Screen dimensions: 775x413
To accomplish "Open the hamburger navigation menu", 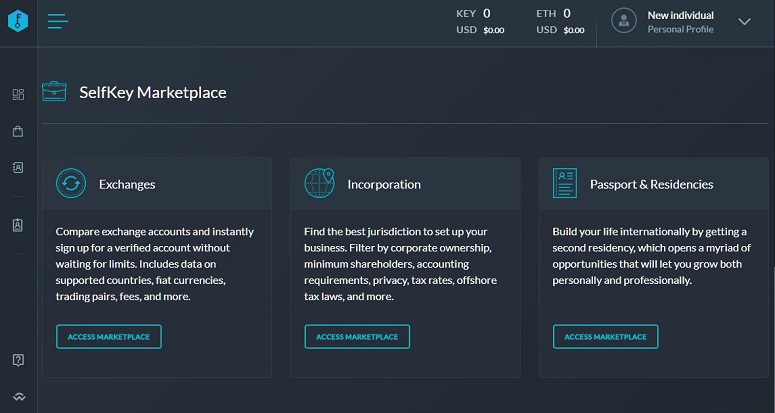I will [x=58, y=21].
